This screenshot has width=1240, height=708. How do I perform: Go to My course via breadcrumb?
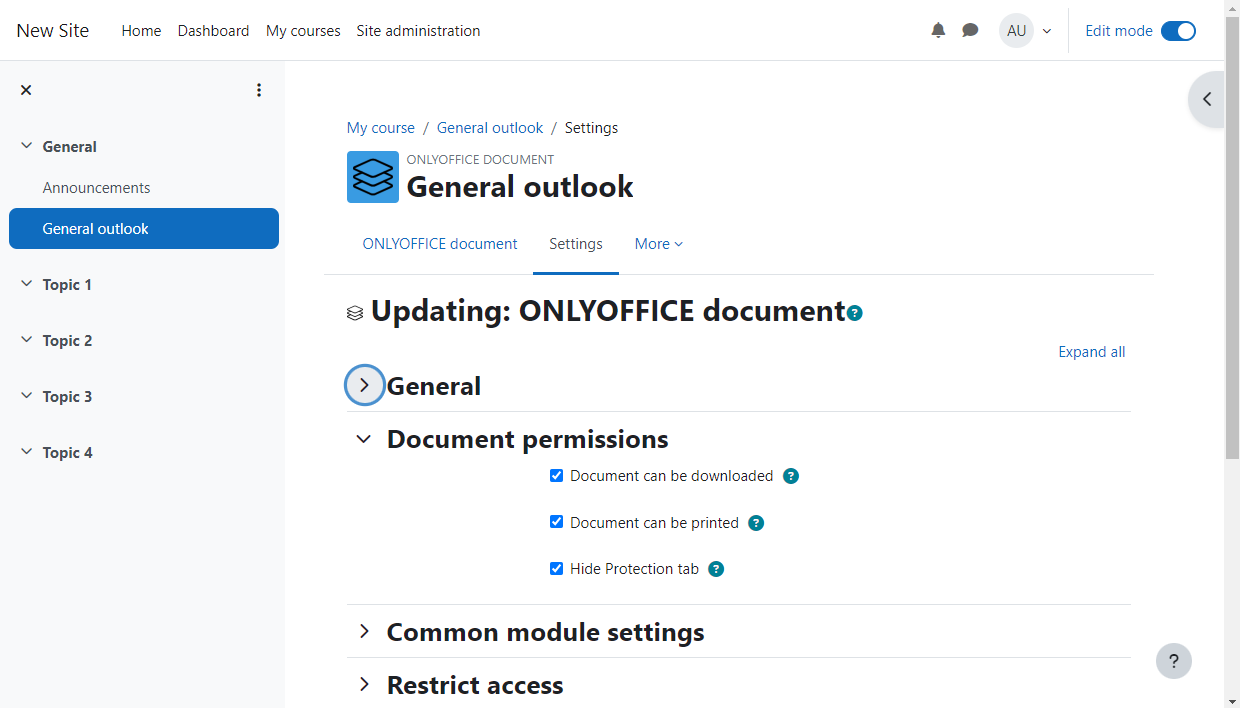pos(380,127)
